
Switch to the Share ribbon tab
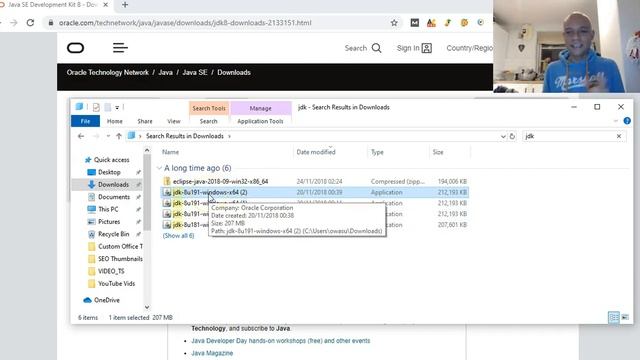pos(145,121)
